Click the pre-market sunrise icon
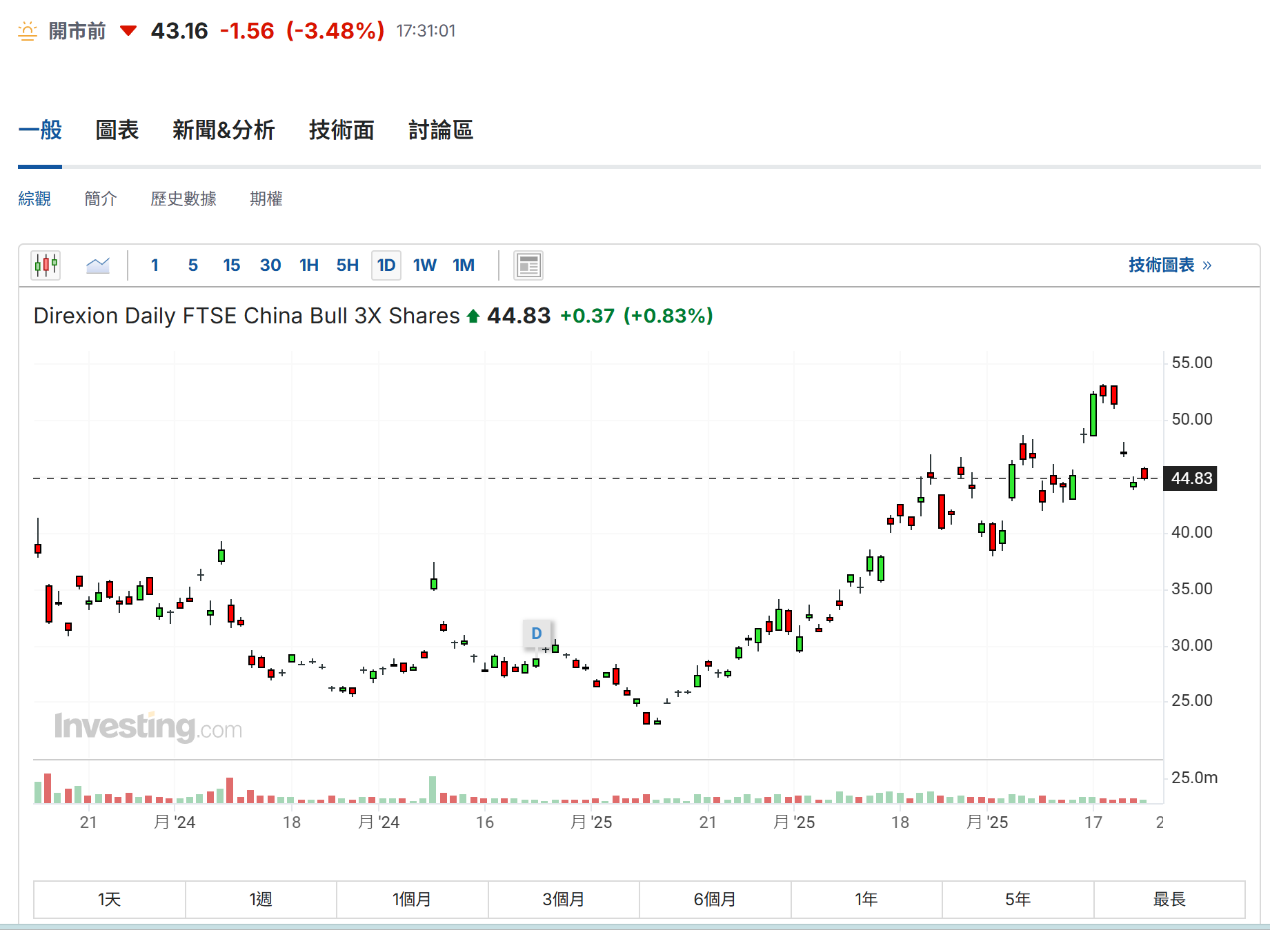 [x=29, y=31]
